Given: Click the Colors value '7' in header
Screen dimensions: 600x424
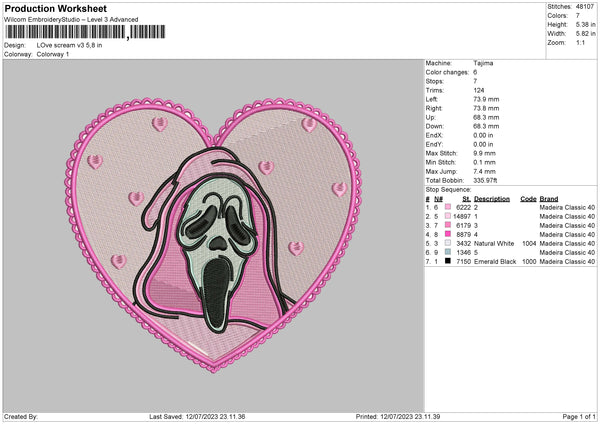Looking at the screenshot, I should click(577, 16).
